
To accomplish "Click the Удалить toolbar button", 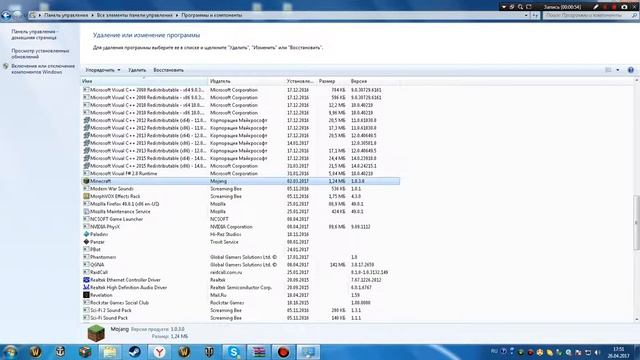I will [137, 70].
